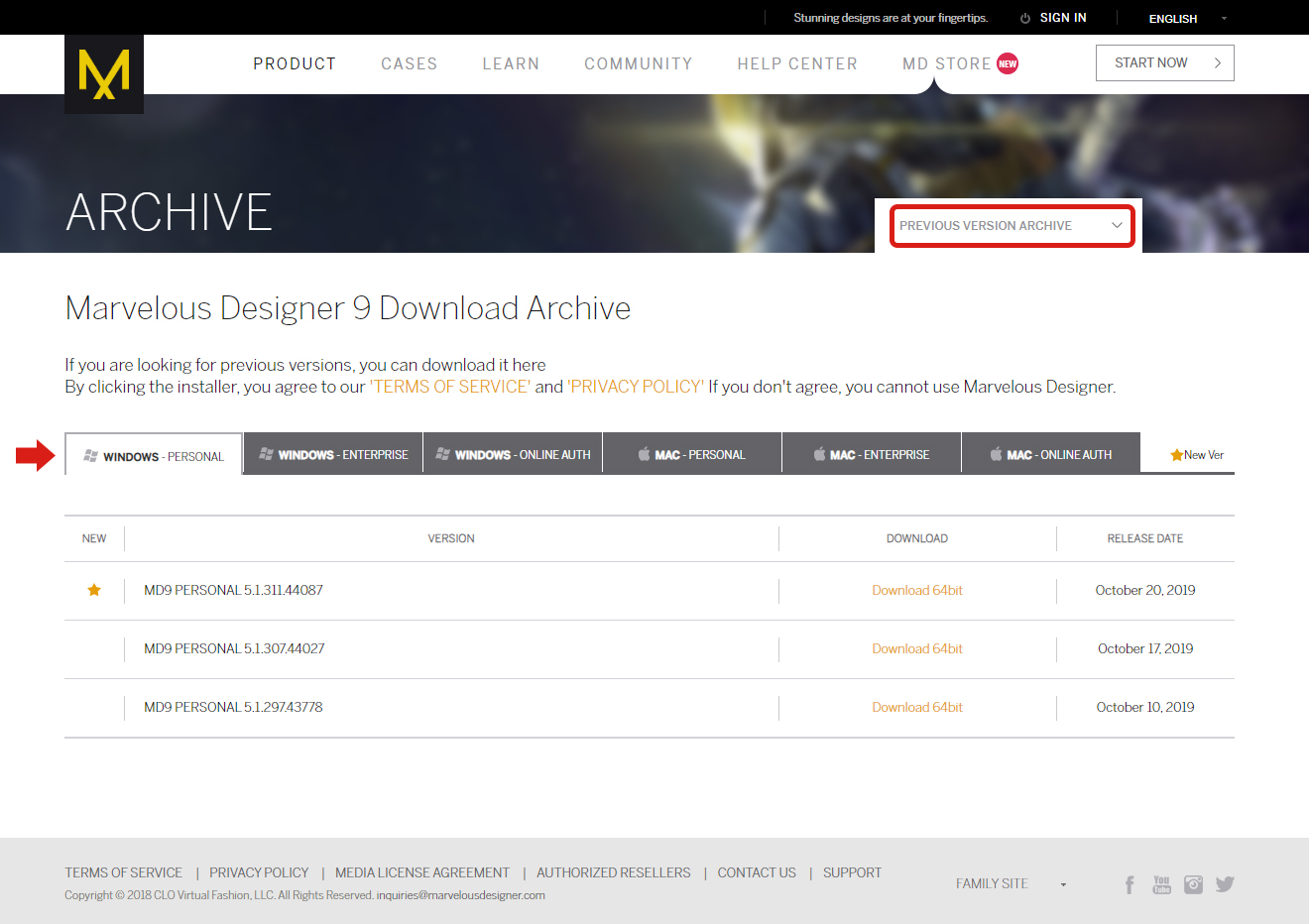Image resolution: width=1309 pixels, height=924 pixels.
Task: Expand the Family Site dropdown
Action: [x=1011, y=883]
